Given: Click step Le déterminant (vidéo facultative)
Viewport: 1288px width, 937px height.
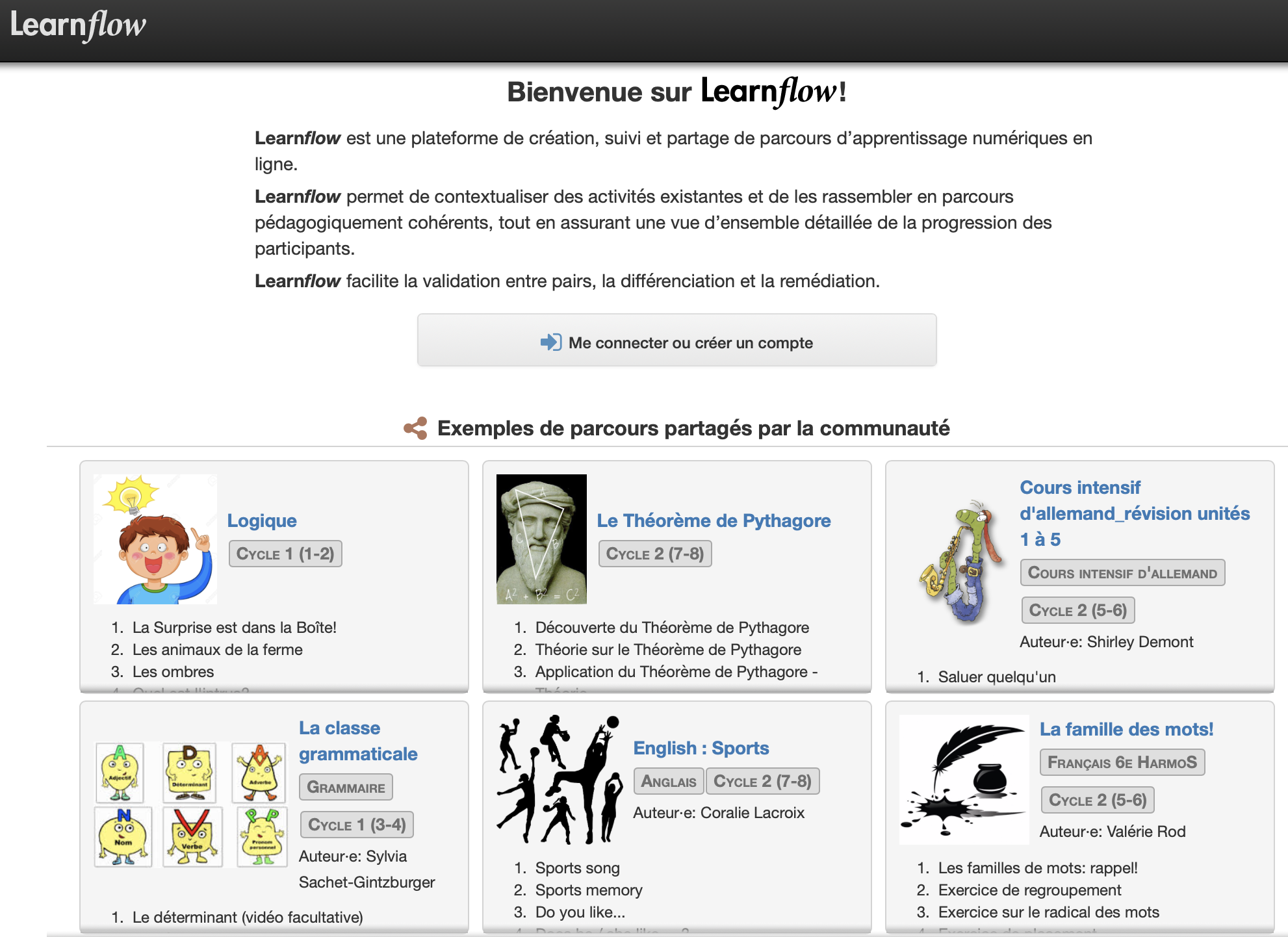Looking at the screenshot, I should coord(248,918).
